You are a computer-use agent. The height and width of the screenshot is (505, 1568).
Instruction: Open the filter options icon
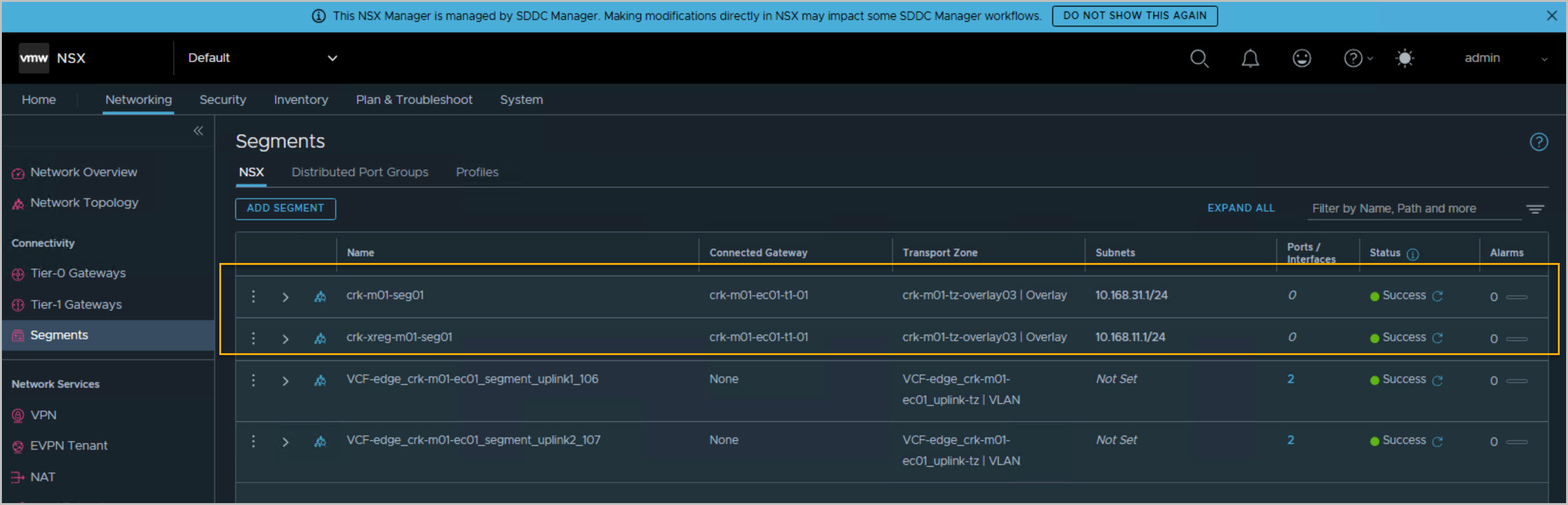pos(1535,209)
